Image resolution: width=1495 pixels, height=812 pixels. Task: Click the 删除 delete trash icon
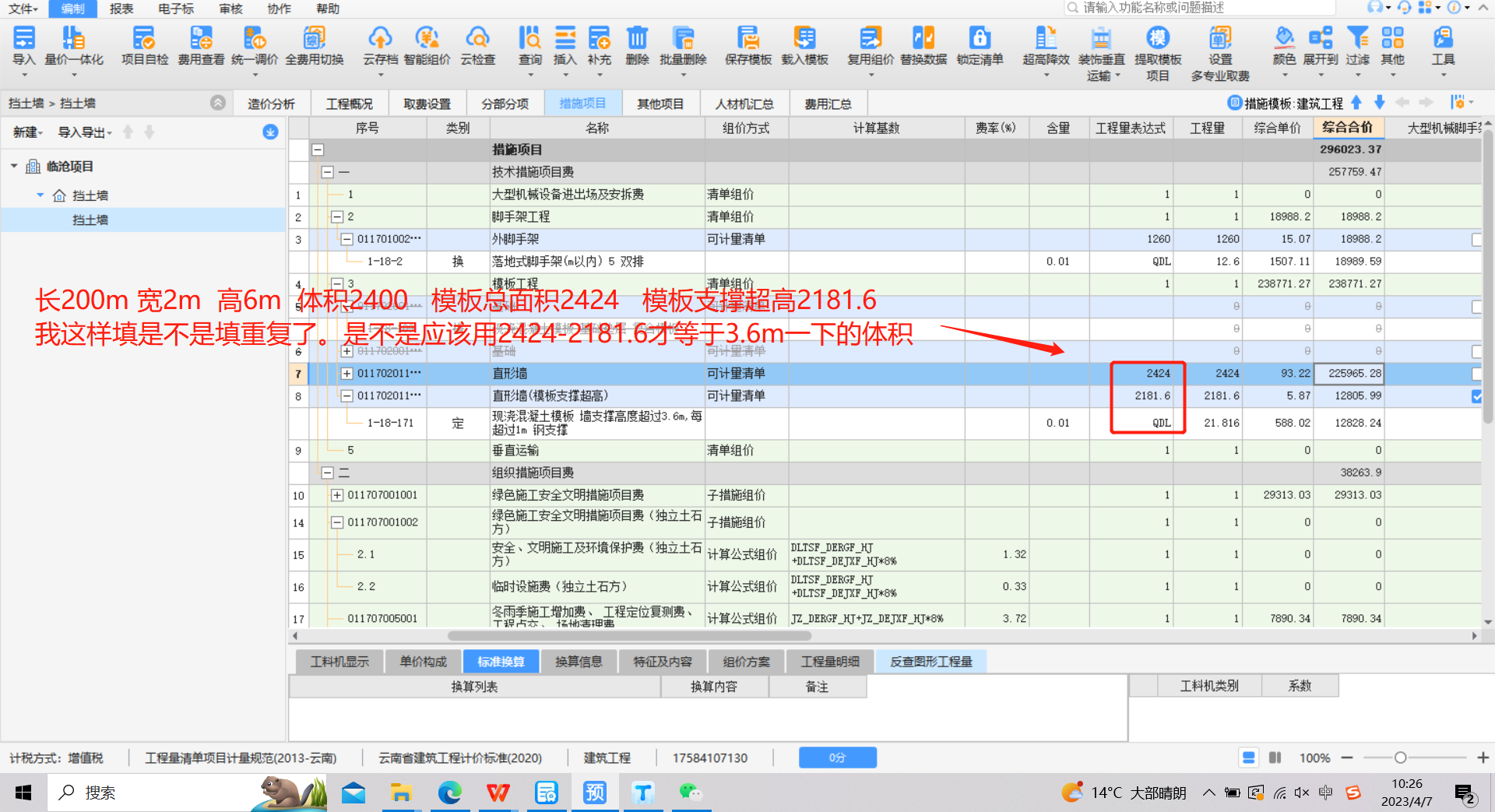coord(637,45)
